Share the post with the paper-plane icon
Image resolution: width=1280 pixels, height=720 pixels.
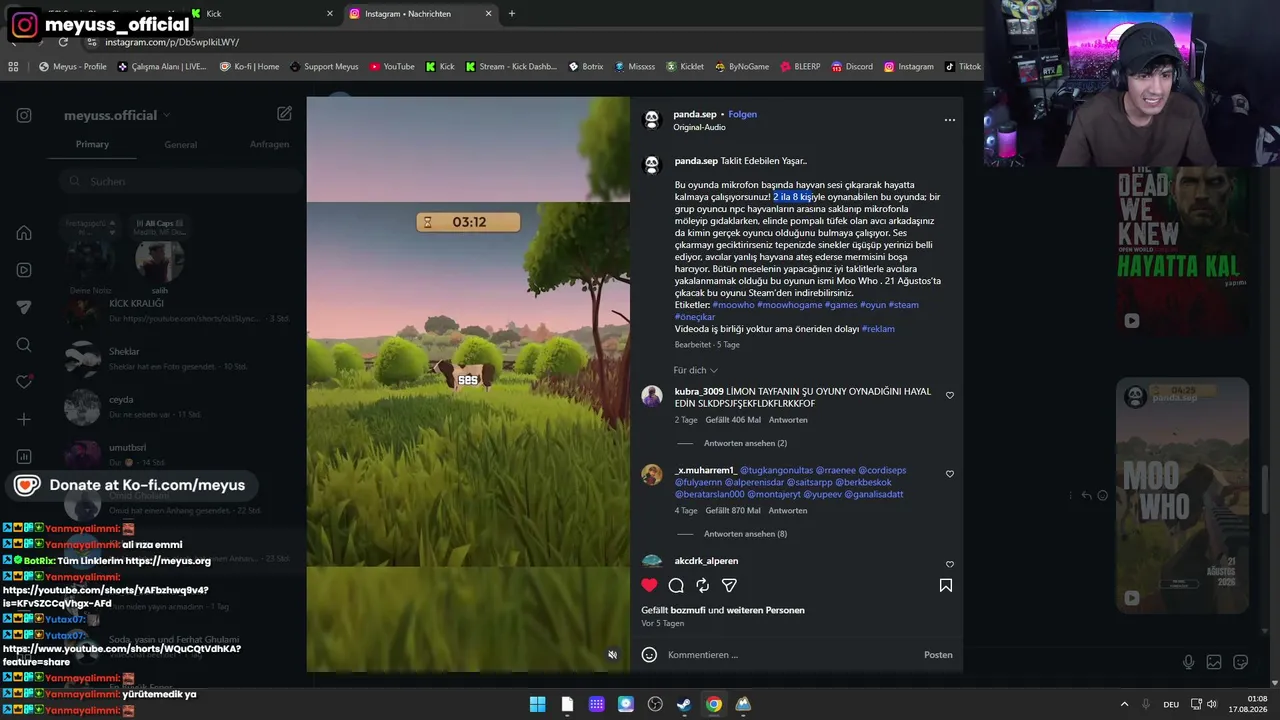coord(729,585)
